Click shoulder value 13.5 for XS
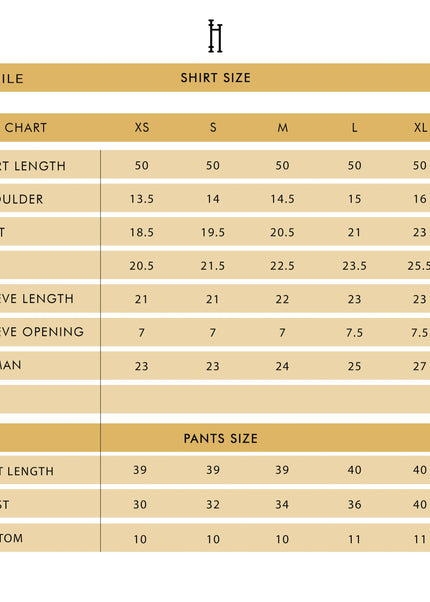The image size is (430, 602). (142, 199)
